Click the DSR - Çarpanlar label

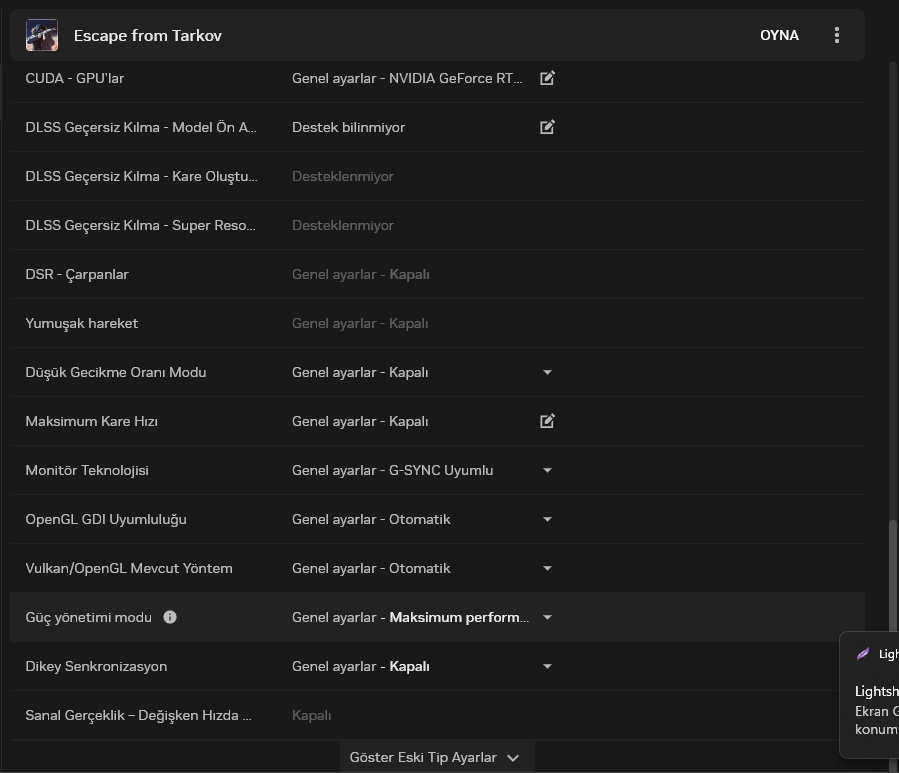77,274
